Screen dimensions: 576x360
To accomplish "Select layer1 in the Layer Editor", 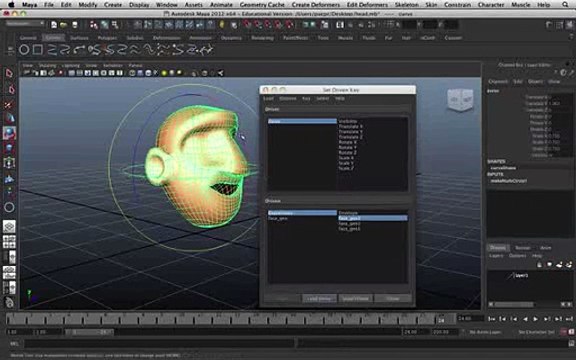I will point(521,275).
